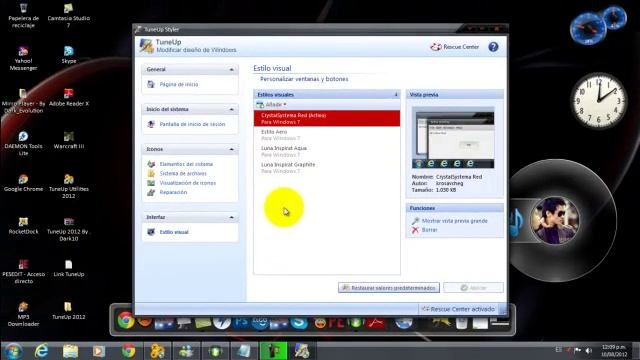
Task: Open Internet Explorer from the taskbar
Action: coord(41,351)
